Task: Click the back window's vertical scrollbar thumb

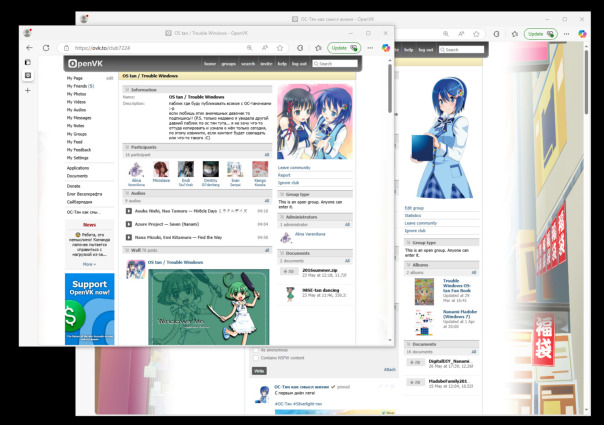Action: tap(587, 82)
